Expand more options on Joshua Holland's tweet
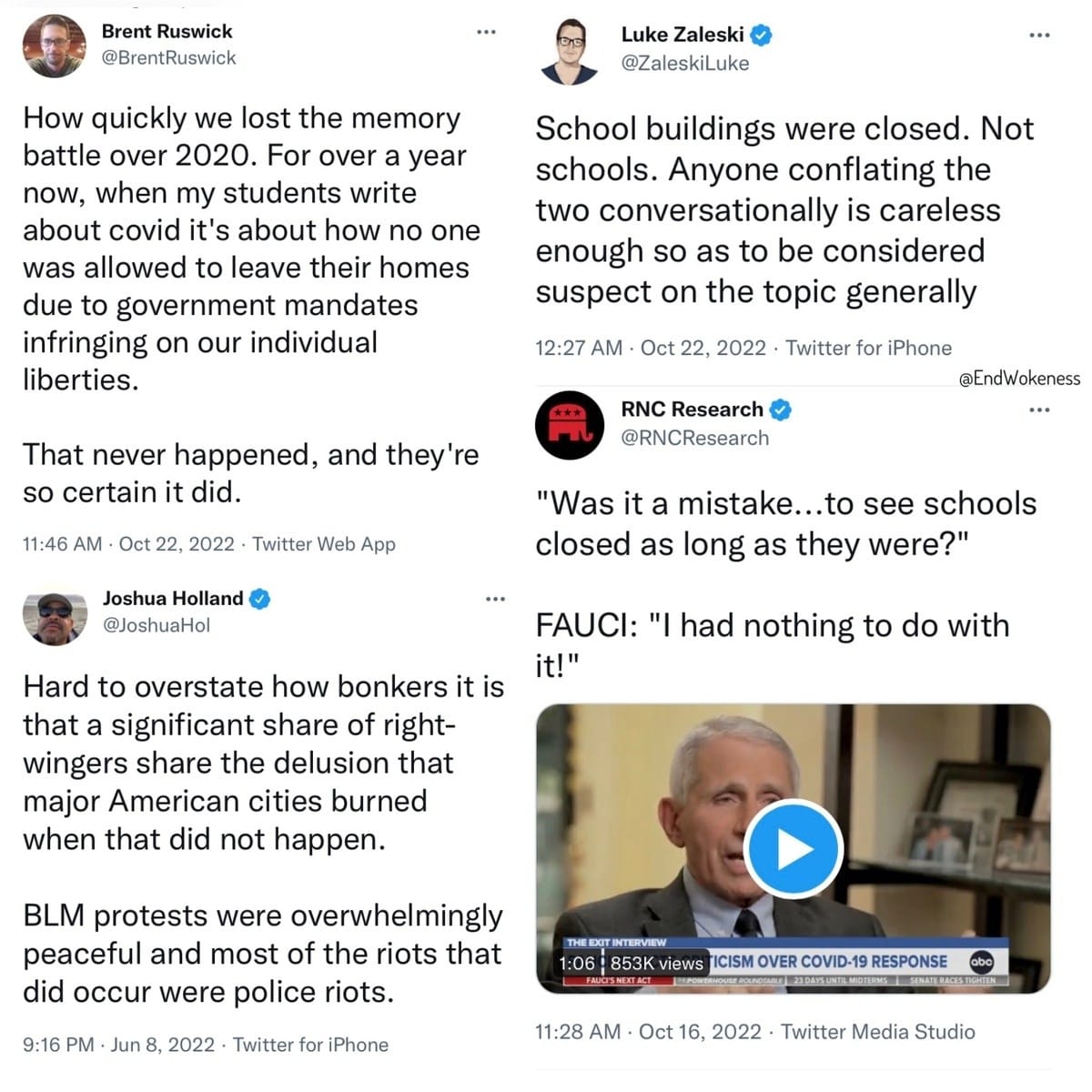Image resolution: width=1092 pixels, height=1092 pixels. point(495,599)
